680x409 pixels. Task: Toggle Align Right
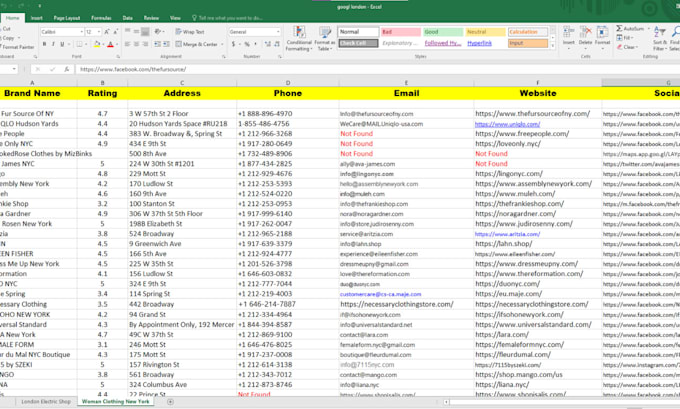(145, 44)
